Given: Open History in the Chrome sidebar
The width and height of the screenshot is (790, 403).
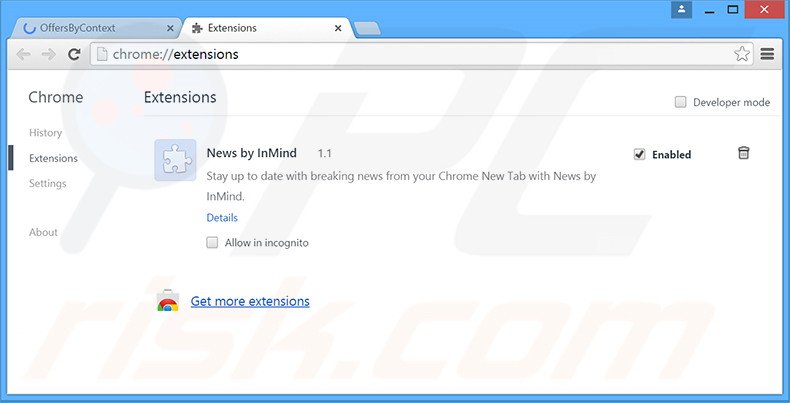Looking at the screenshot, I should tap(45, 133).
